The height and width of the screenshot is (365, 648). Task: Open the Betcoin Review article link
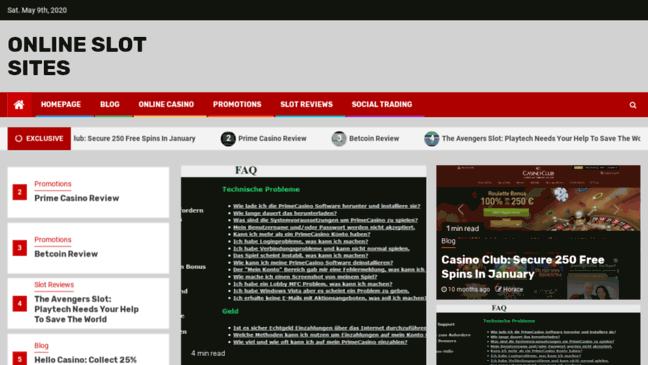pos(66,254)
